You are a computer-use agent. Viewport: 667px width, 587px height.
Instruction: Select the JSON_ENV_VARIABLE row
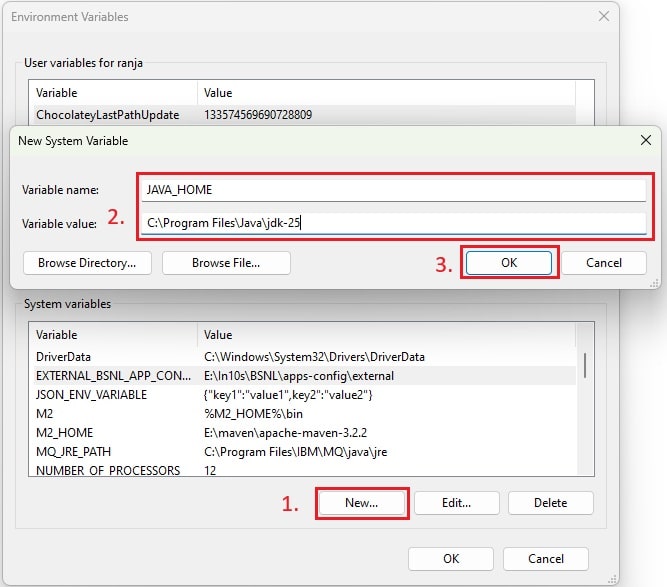pos(305,395)
